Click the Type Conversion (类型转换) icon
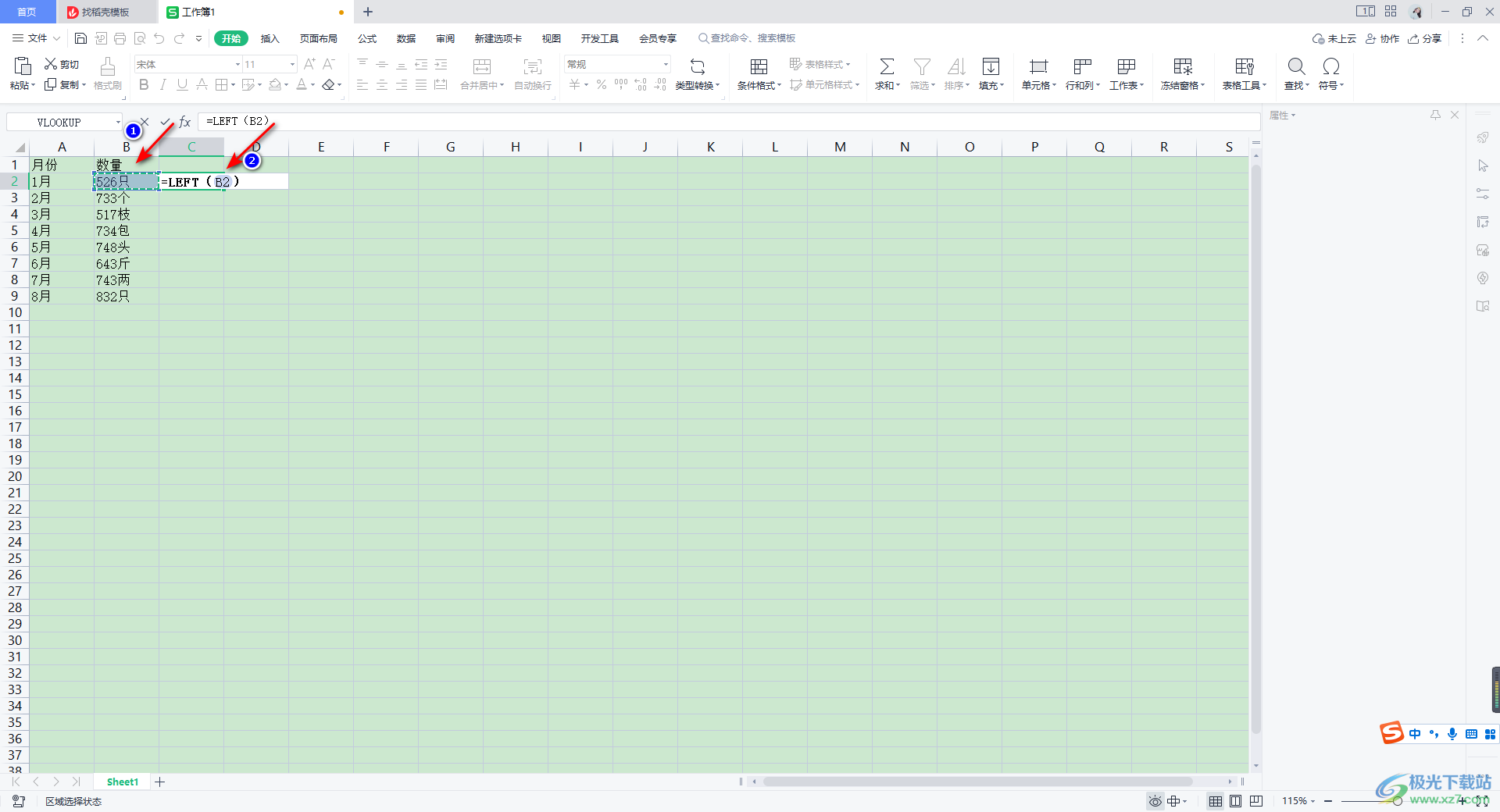This screenshot has width=1500, height=812. (698, 66)
